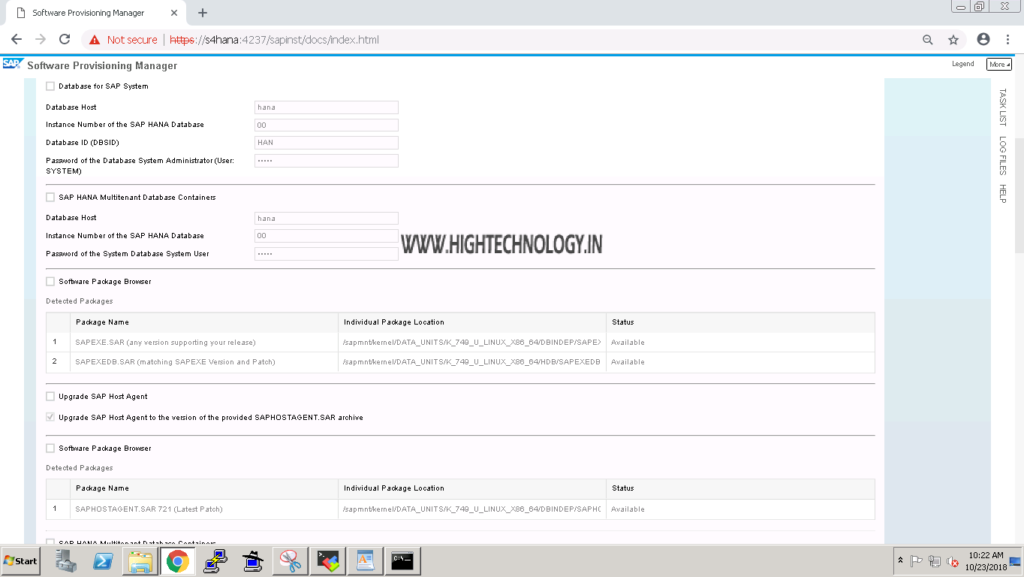1024x577 pixels.
Task: Click the Database ID (DBSID) field
Action: [326, 142]
